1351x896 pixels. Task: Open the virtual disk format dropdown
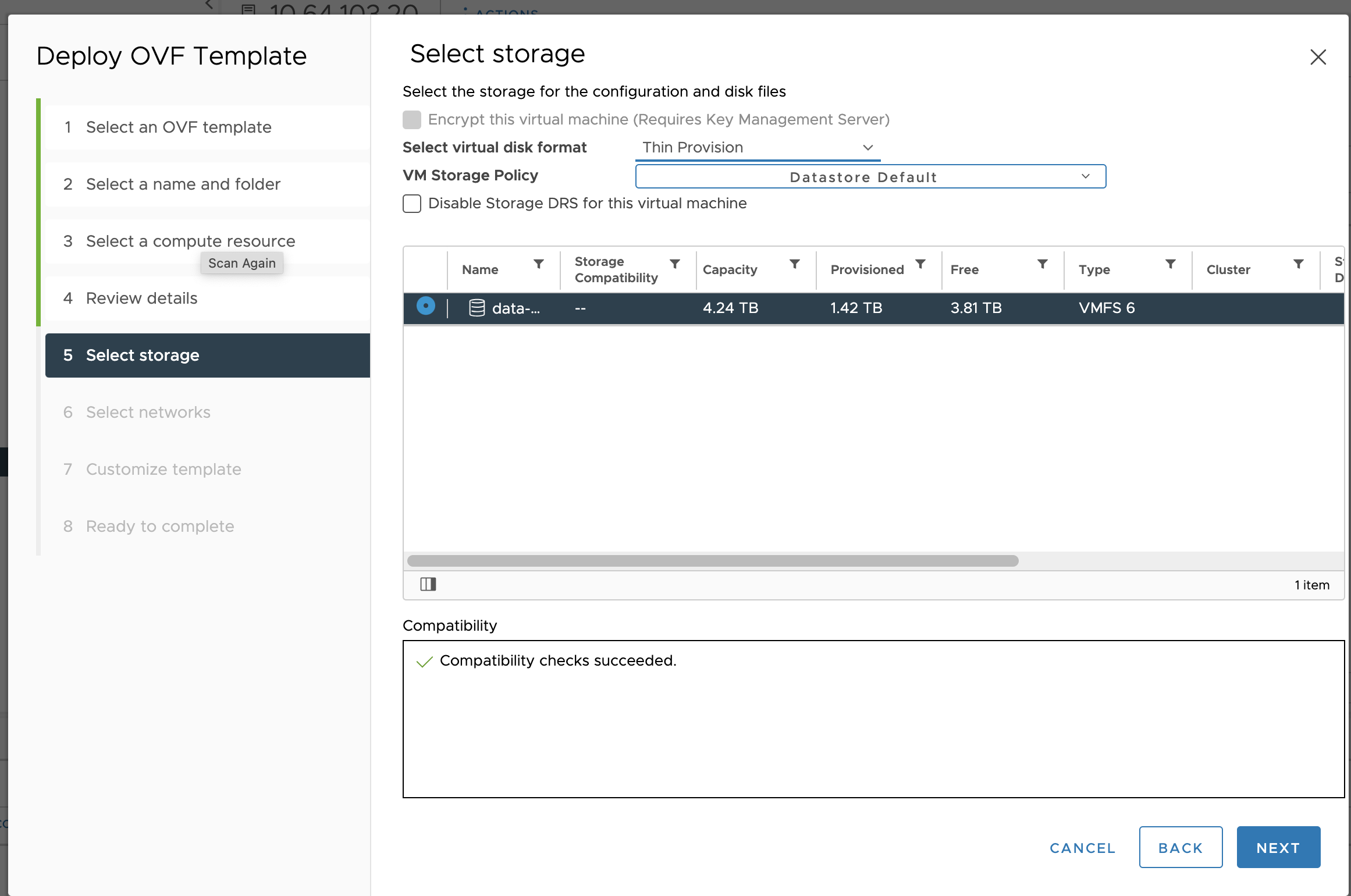click(x=754, y=147)
